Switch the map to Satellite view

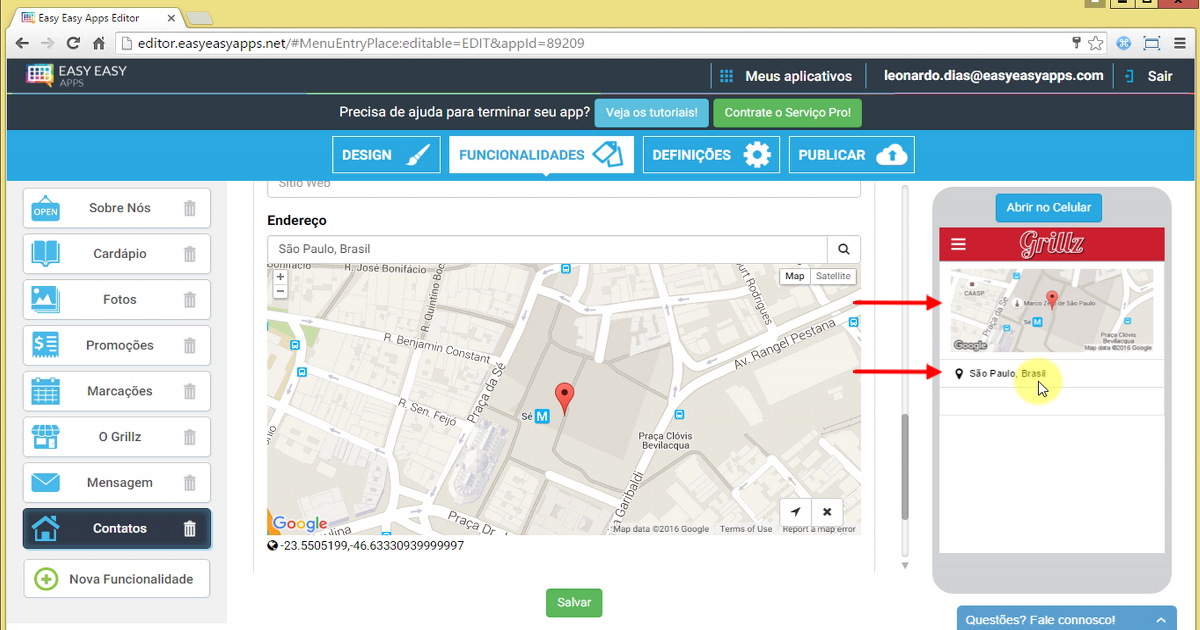[833, 276]
